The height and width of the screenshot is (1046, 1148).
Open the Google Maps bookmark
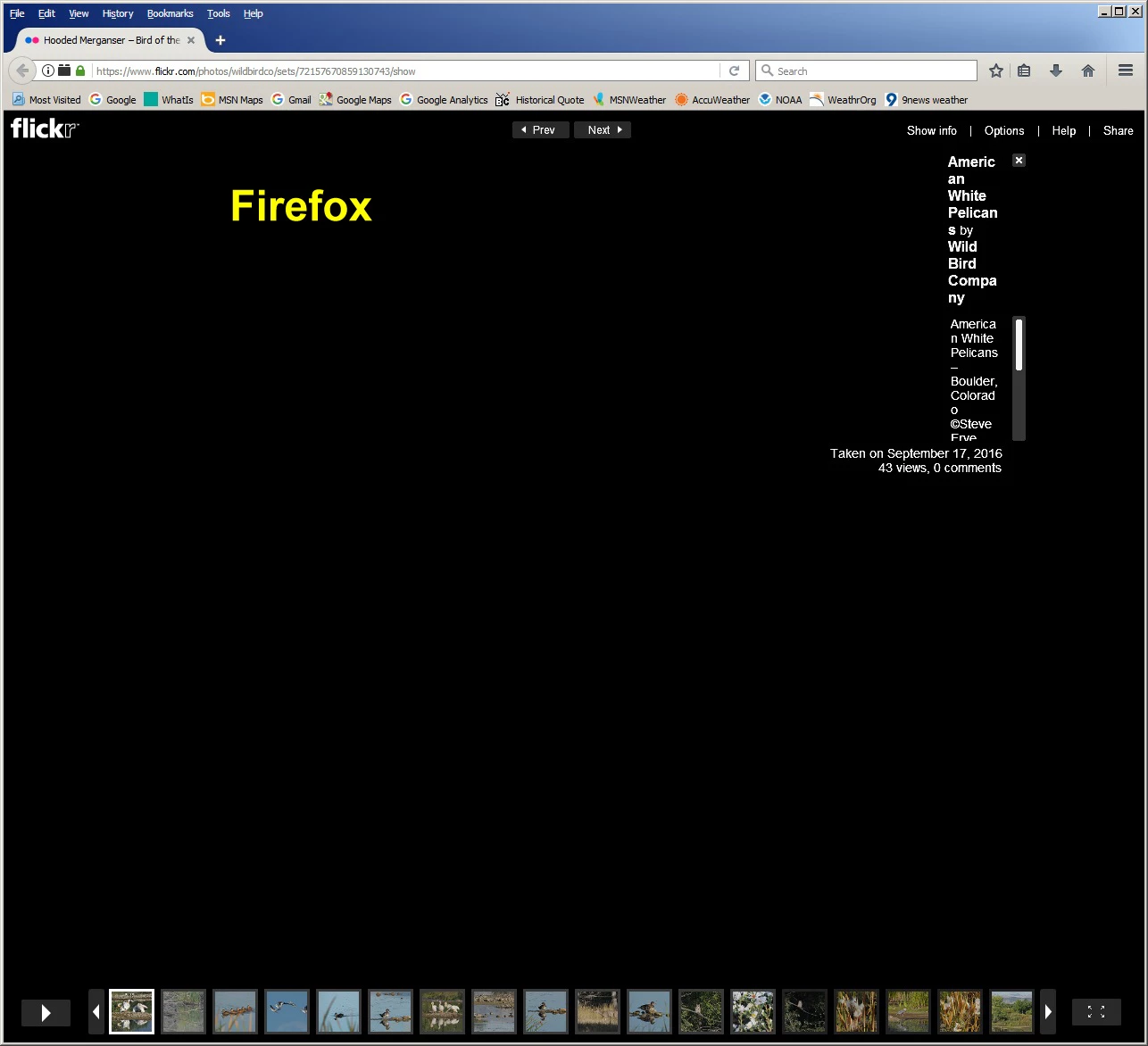coord(355,100)
